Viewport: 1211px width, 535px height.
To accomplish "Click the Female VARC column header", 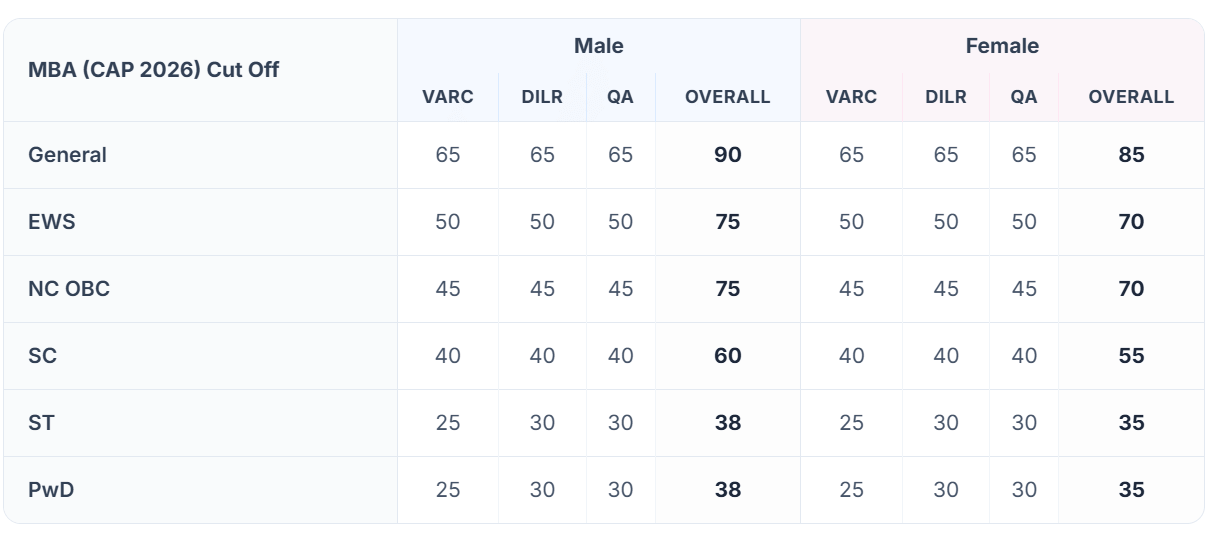I will pyautogui.click(x=851, y=97).
